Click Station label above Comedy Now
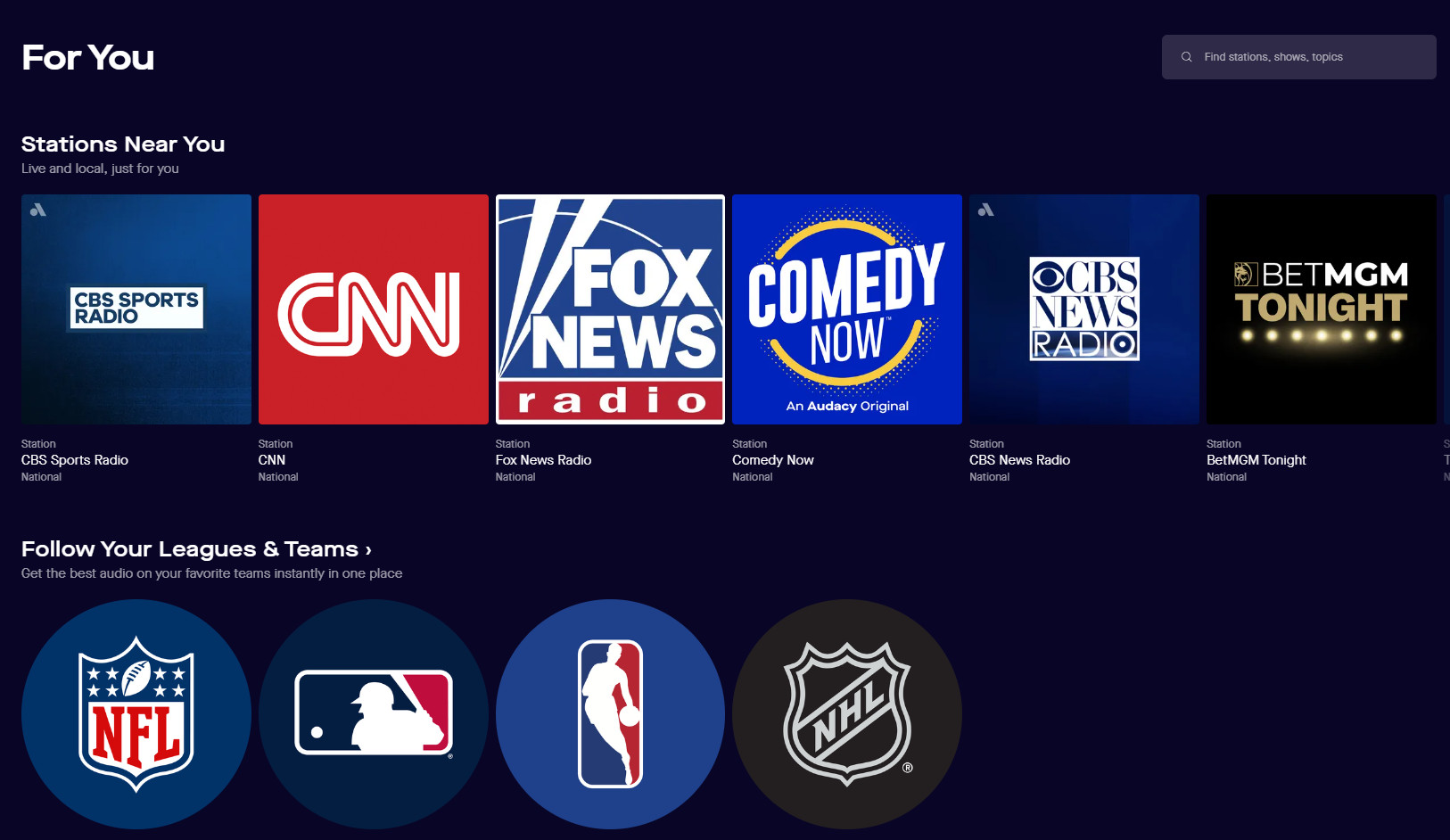Viewport: 1450px width, 840px height. 750,444
